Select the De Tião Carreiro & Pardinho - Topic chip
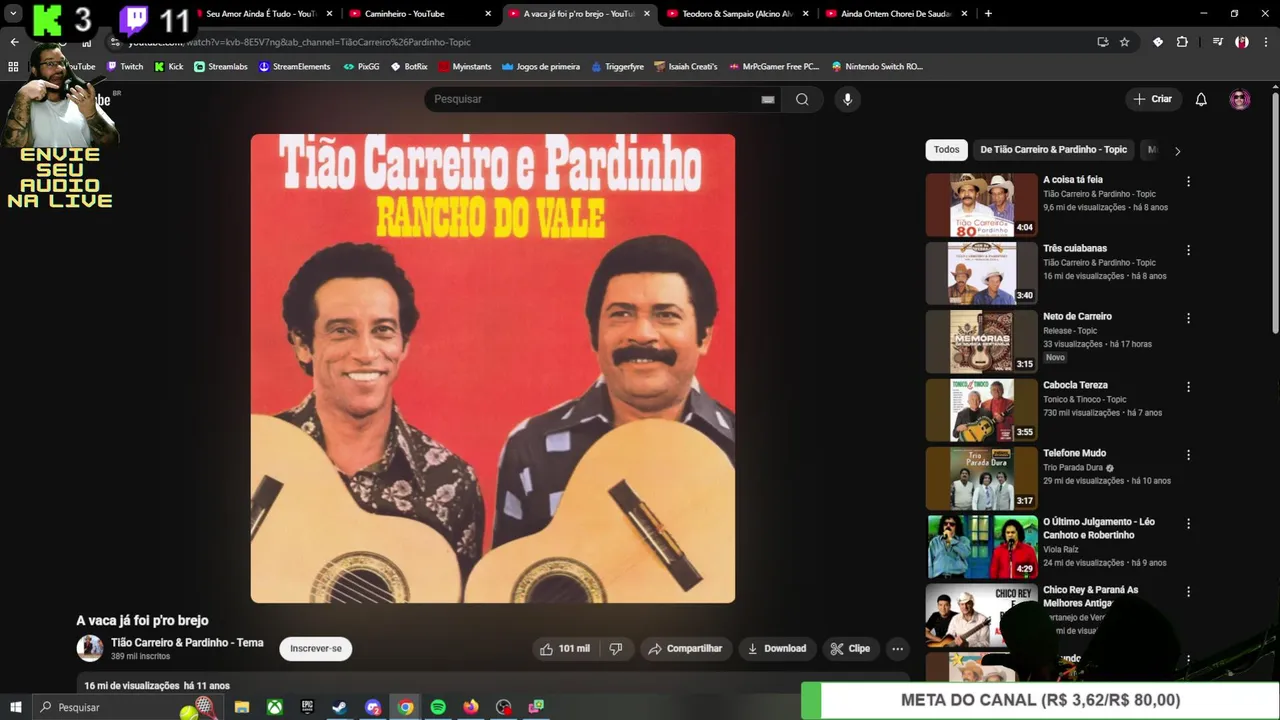The image size is (1280, 720). 1053,150
